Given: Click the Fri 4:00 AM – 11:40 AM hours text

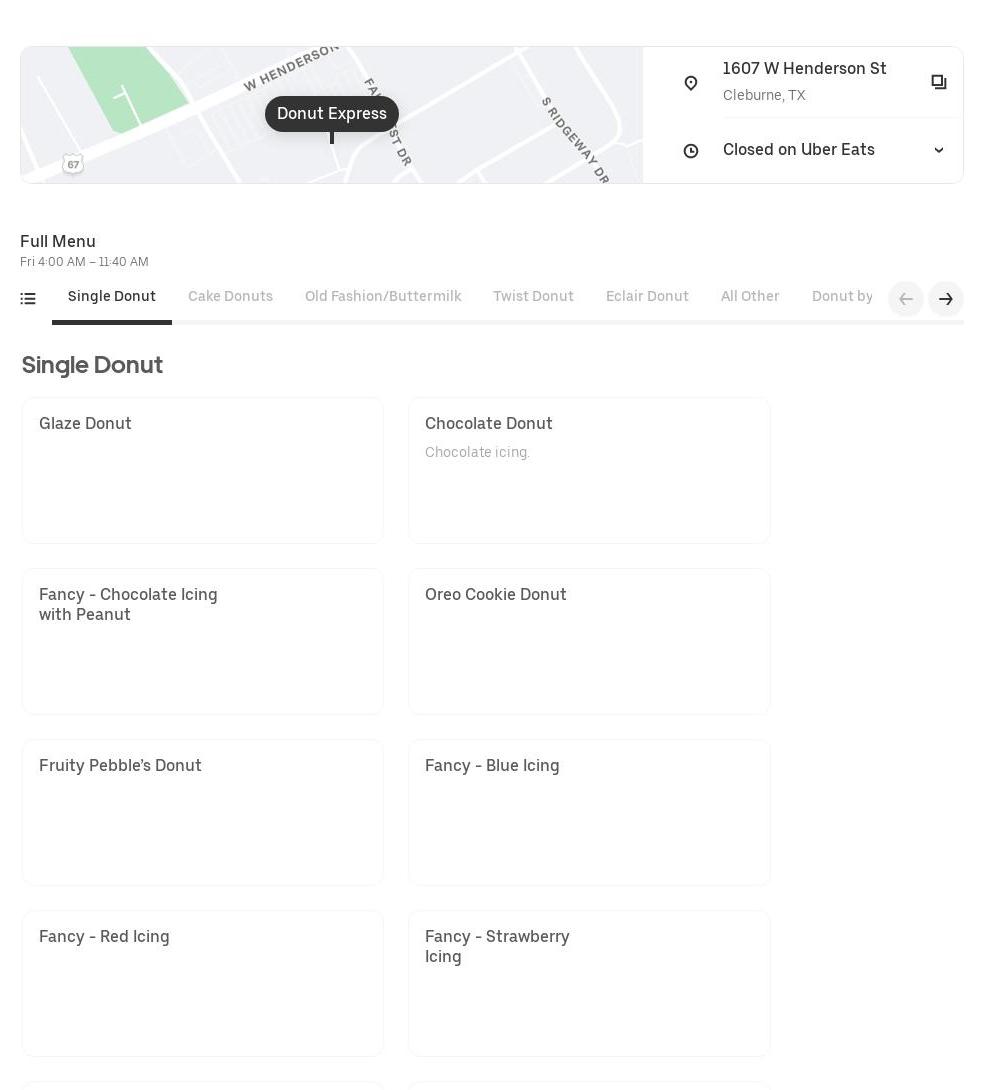Looking at the screenshot, I should (84, 262).
